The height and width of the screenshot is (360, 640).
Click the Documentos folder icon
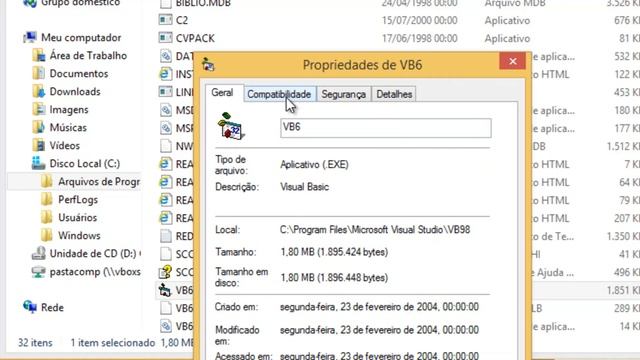click(x=39, y=73)
